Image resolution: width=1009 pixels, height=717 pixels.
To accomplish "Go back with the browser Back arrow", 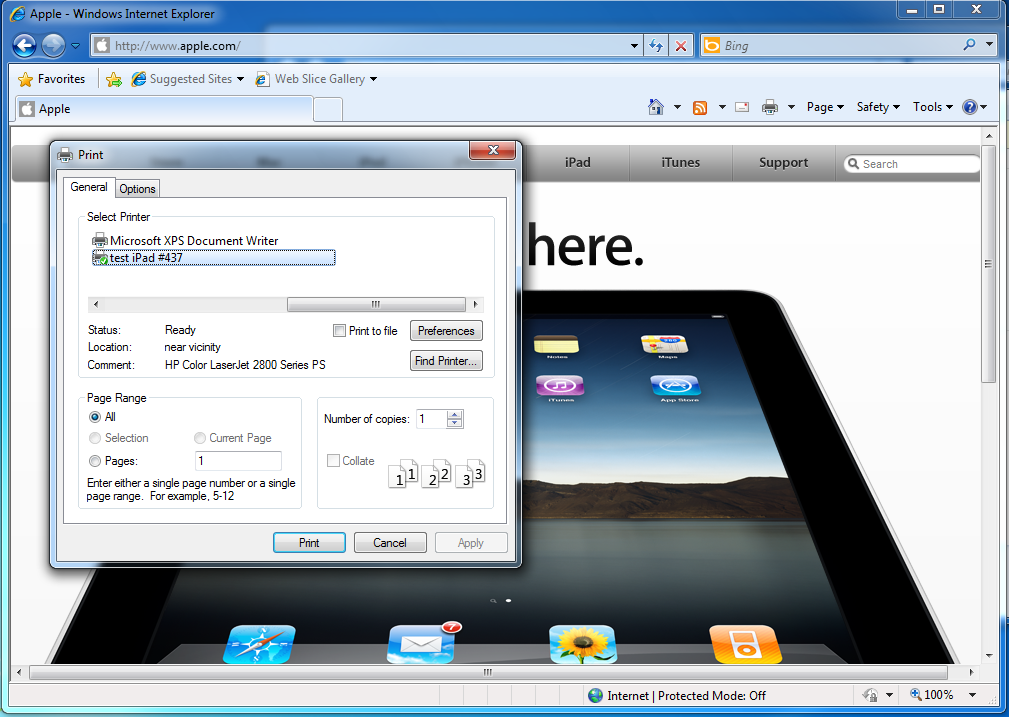I will pos(24,46).
